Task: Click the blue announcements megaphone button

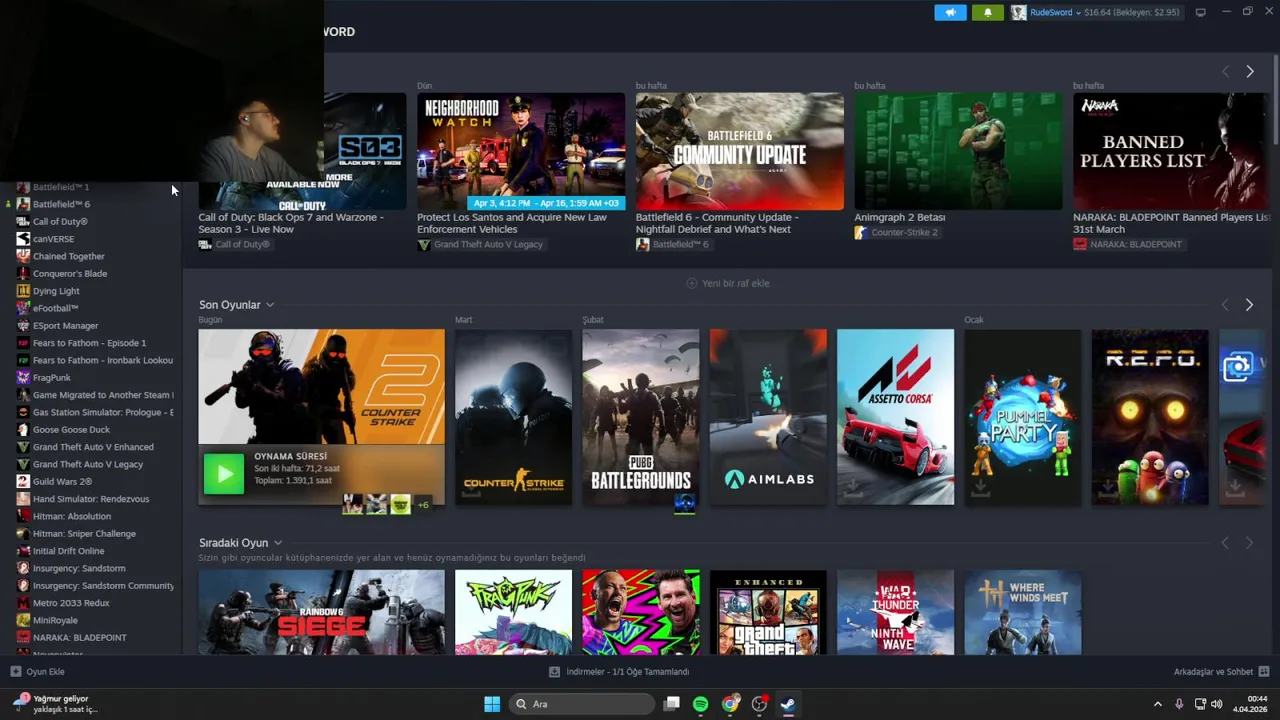Action: [950, 12]
